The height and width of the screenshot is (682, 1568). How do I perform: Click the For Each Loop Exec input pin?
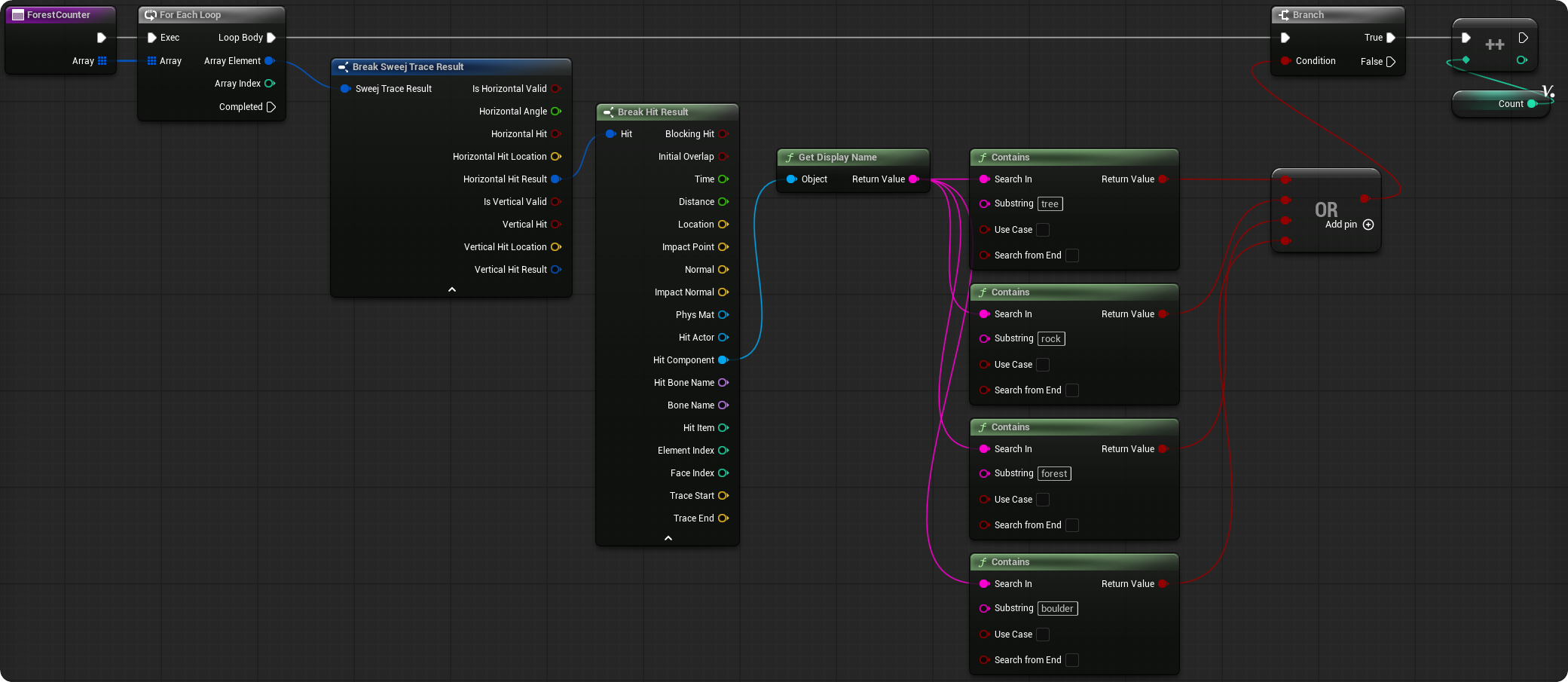[152, 38]
